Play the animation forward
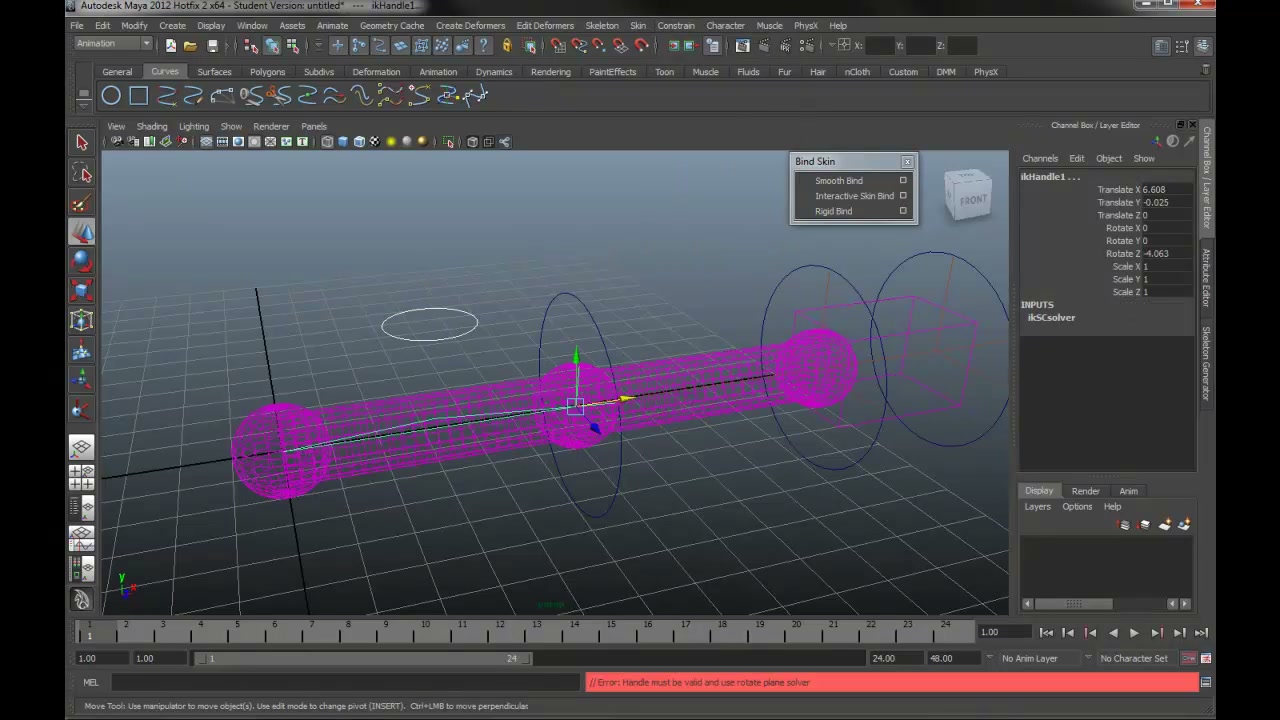The image size is (1280, 720). (1134, 633)
